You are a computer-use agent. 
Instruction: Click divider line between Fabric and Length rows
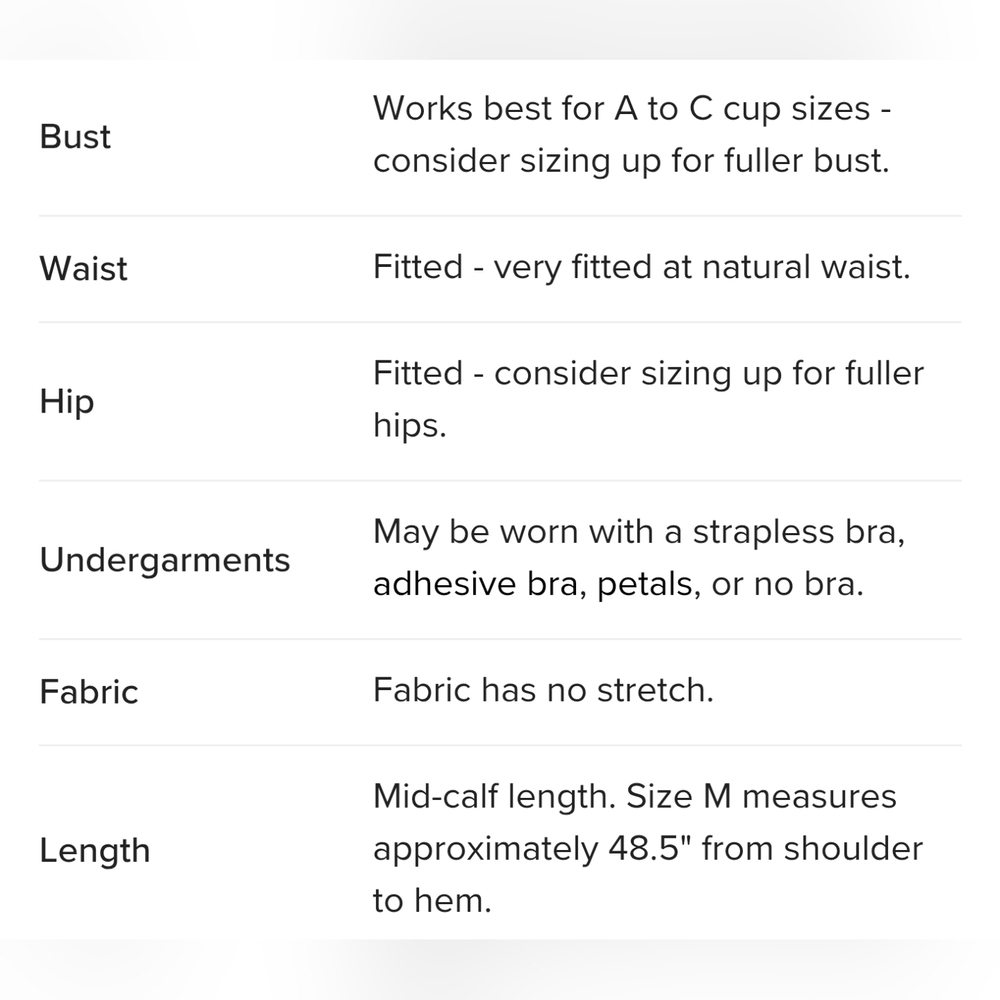pos(500,745)
